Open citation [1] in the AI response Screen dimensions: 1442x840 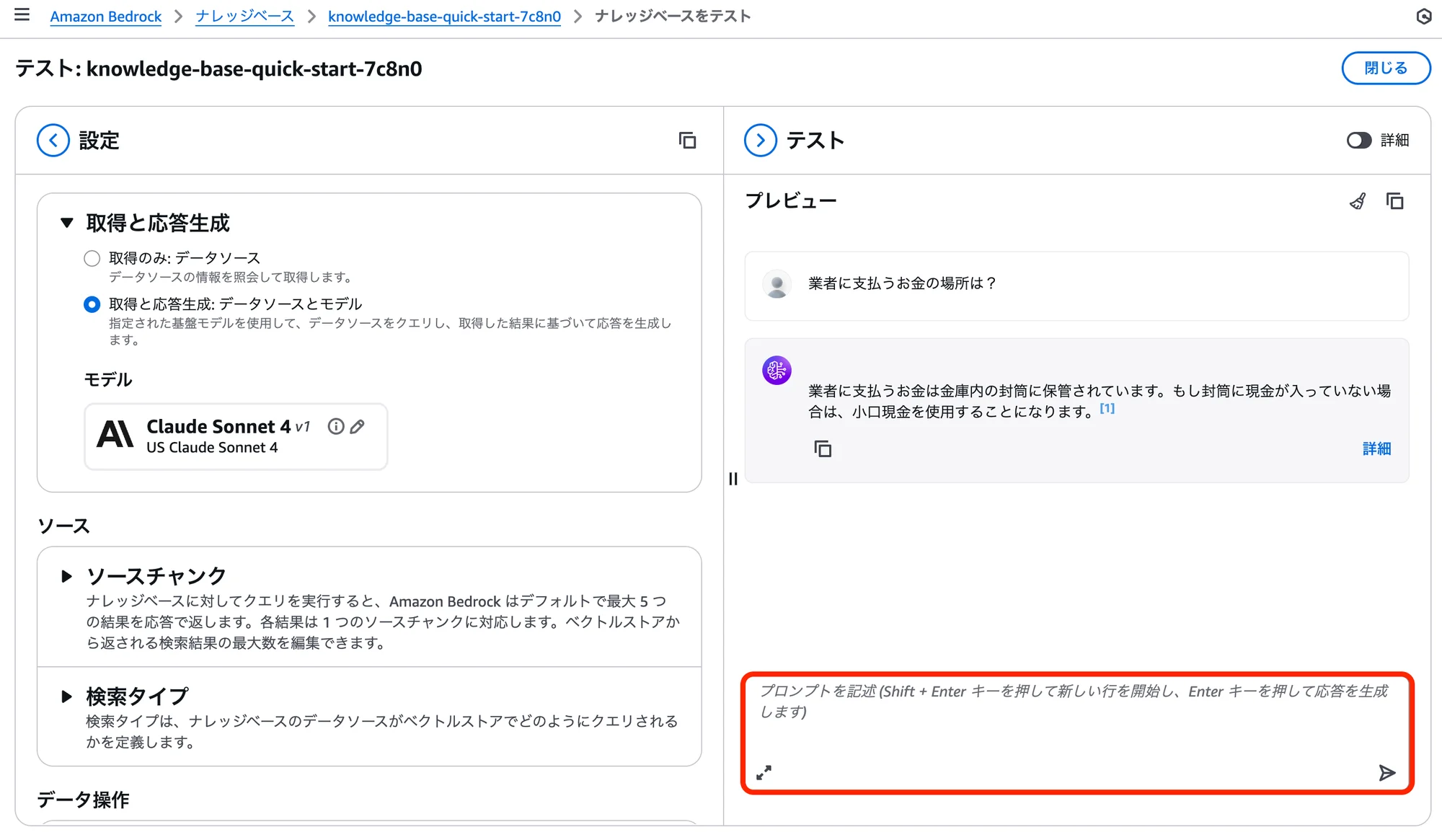[x=1107, y=408]
